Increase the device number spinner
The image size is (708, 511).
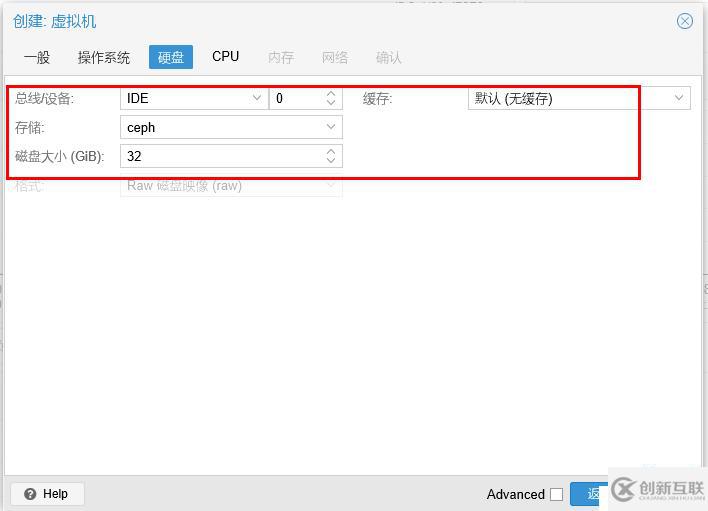331,93
